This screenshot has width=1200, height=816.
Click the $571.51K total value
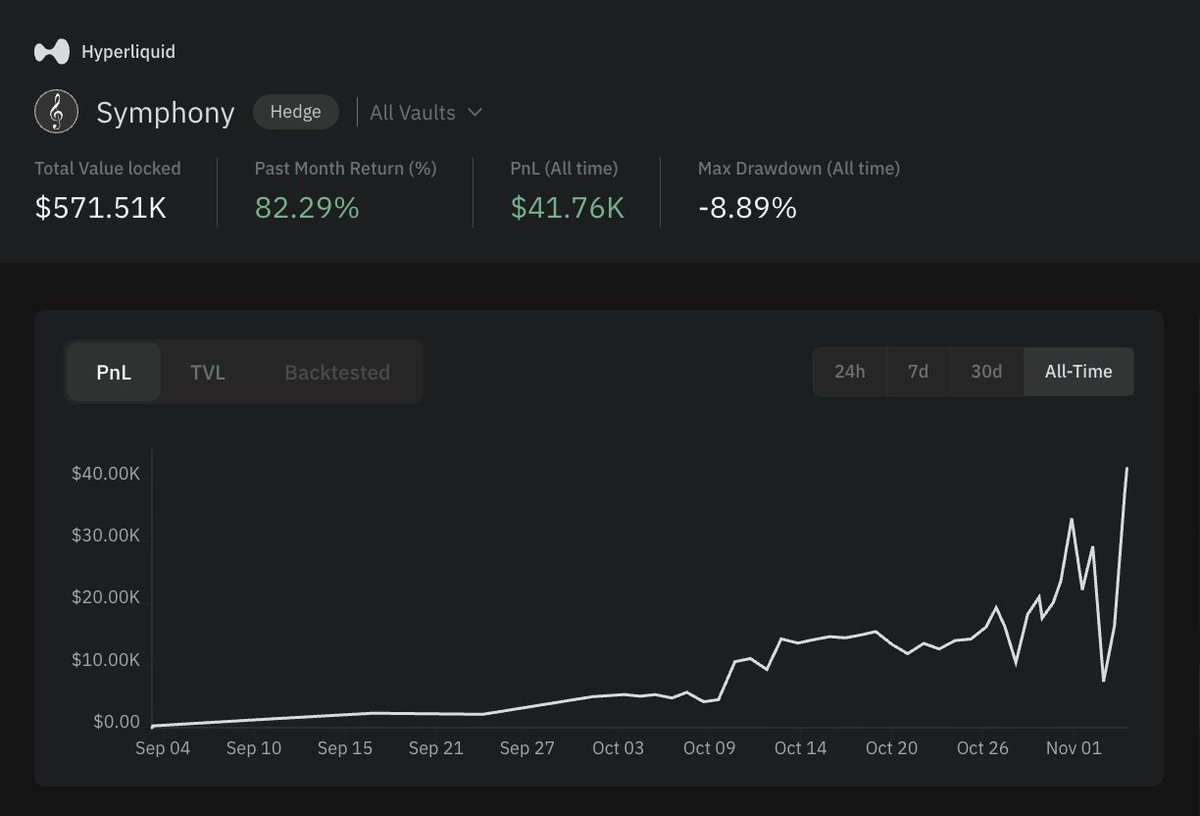101,208
